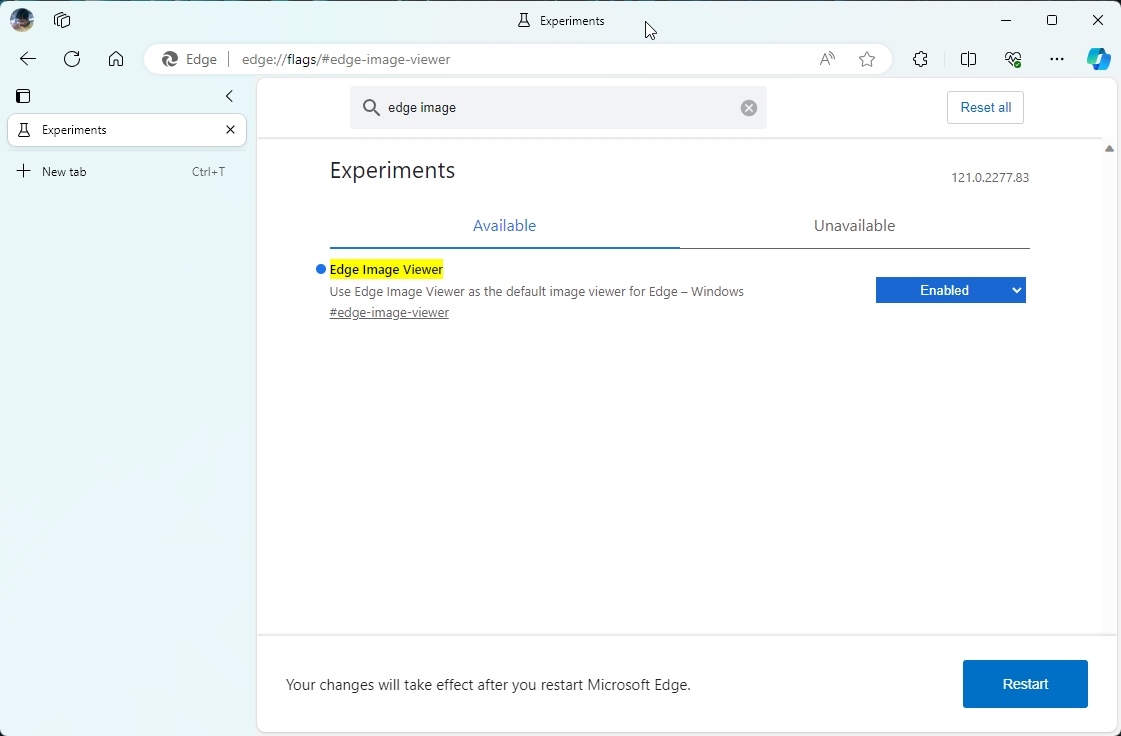Screen dimensions: 1121x736
Task: Open Workspaces from the title bar
Action: pos(61,20)
